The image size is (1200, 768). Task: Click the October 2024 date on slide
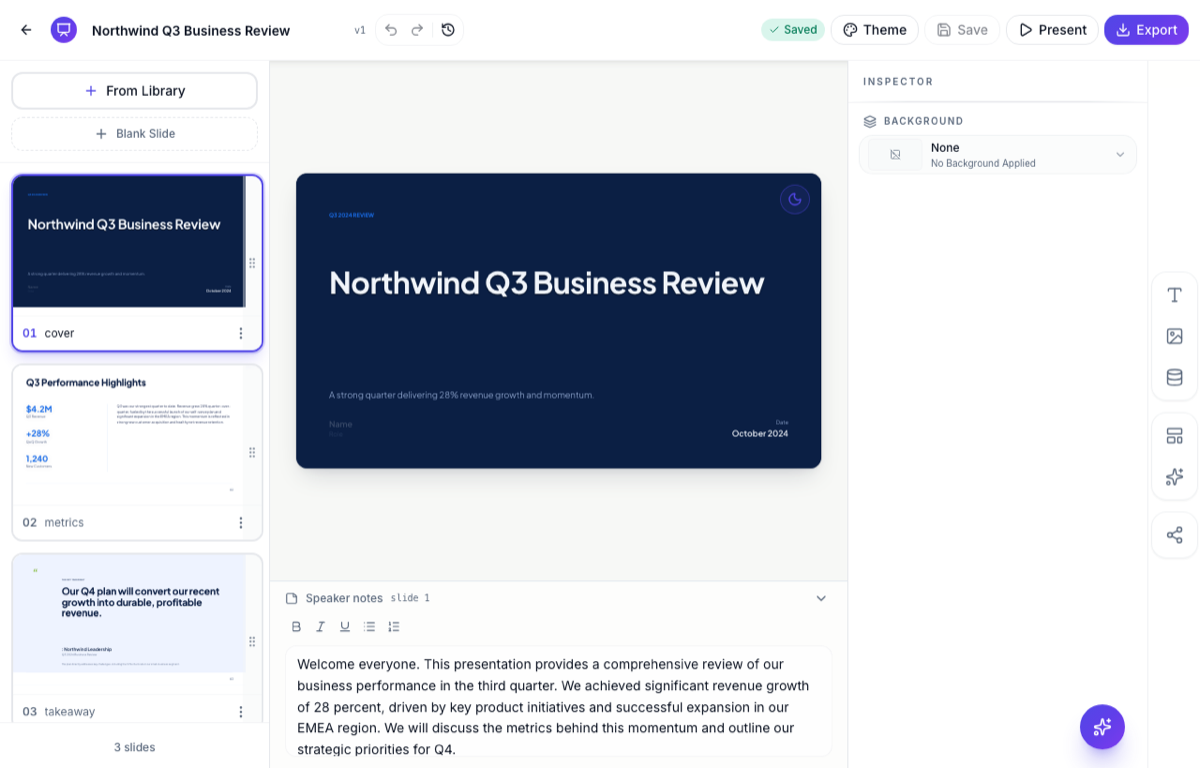[x=760, y=433]
